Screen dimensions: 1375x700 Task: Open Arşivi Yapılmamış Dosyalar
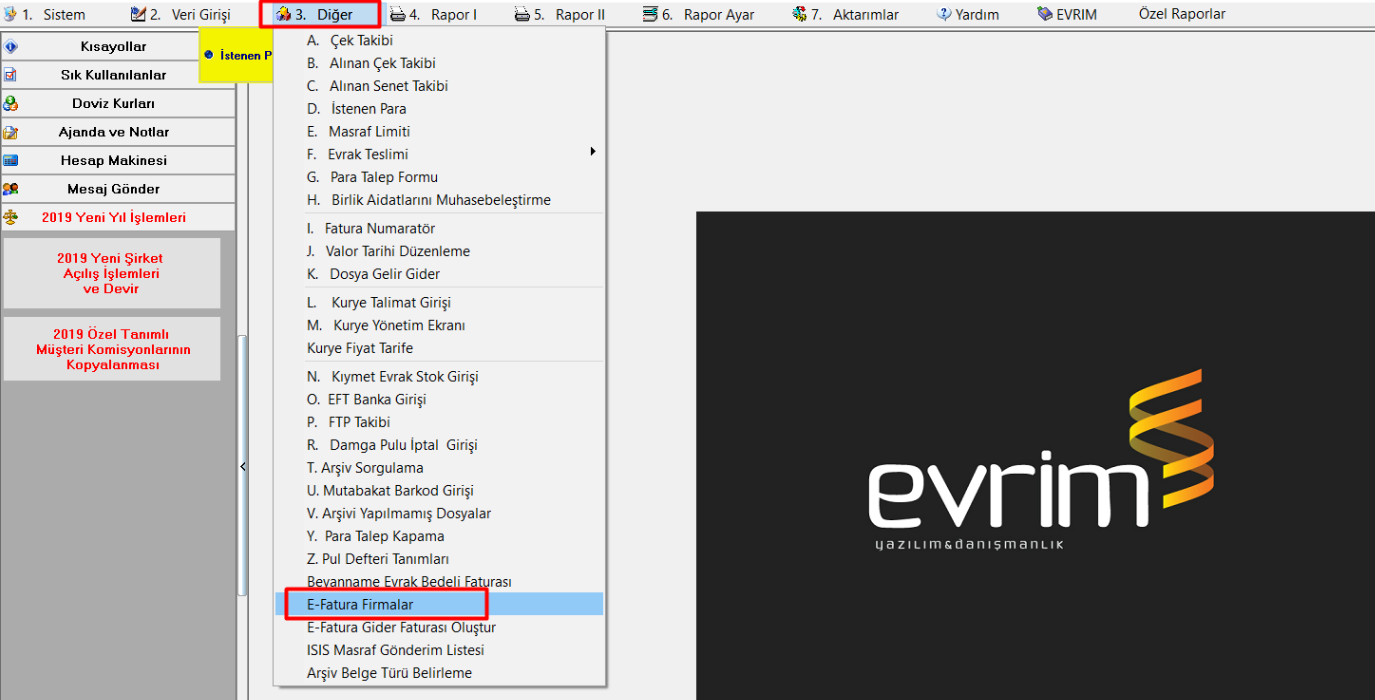click(x=440, y=513)
